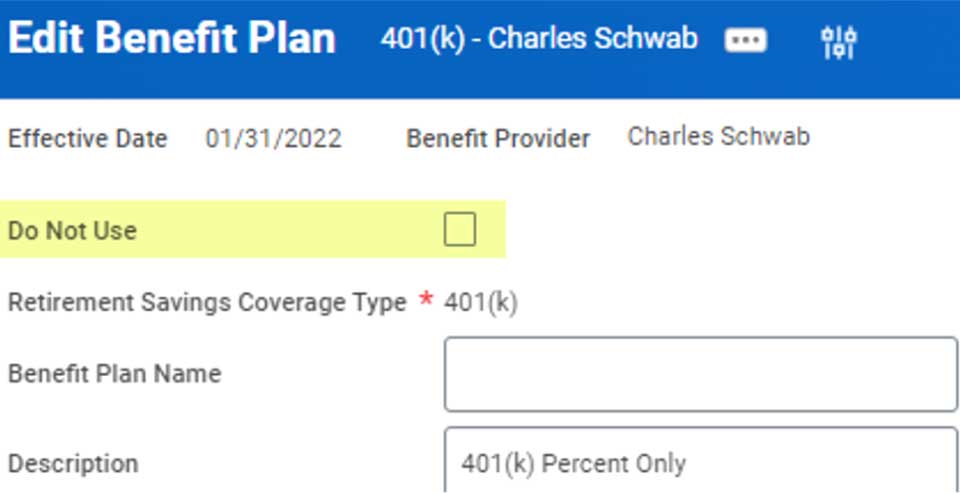Click the Do Not Use label
The height and width of the screenshot is (493, 960).
(72, 231)
